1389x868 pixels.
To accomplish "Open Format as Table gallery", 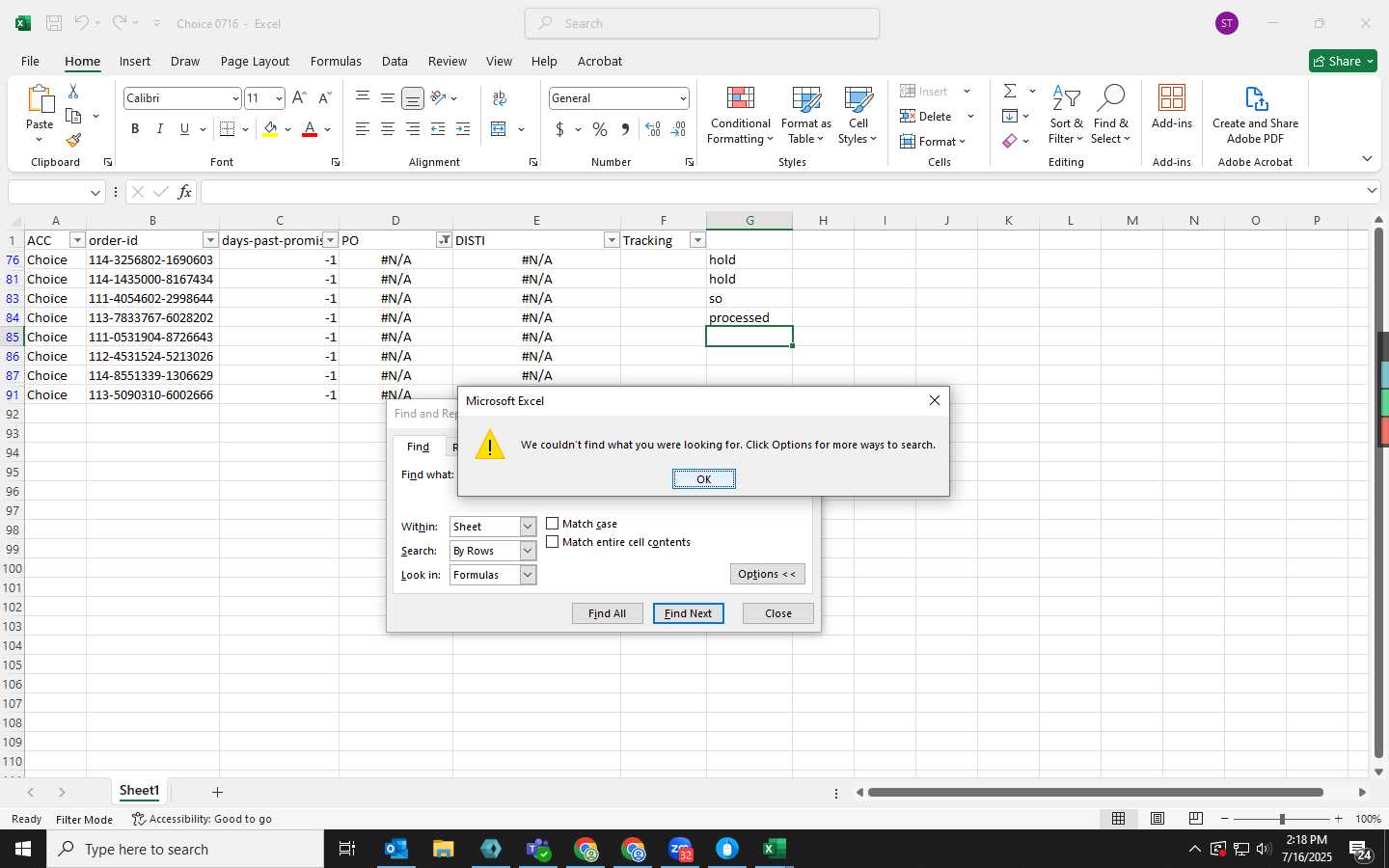I will (806, 117).
